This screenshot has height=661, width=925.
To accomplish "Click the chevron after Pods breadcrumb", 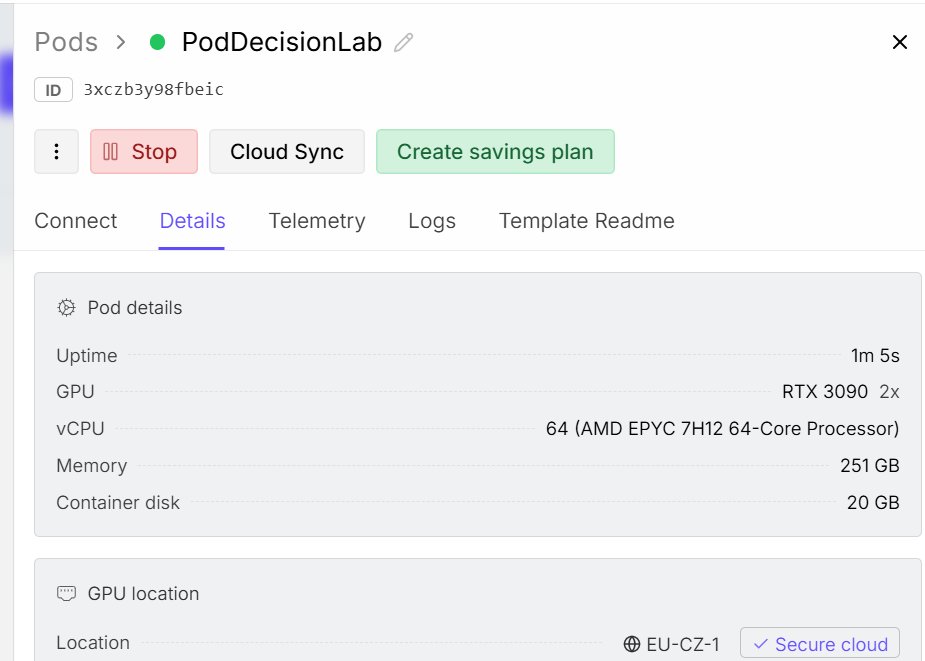I will pos(121,42).
